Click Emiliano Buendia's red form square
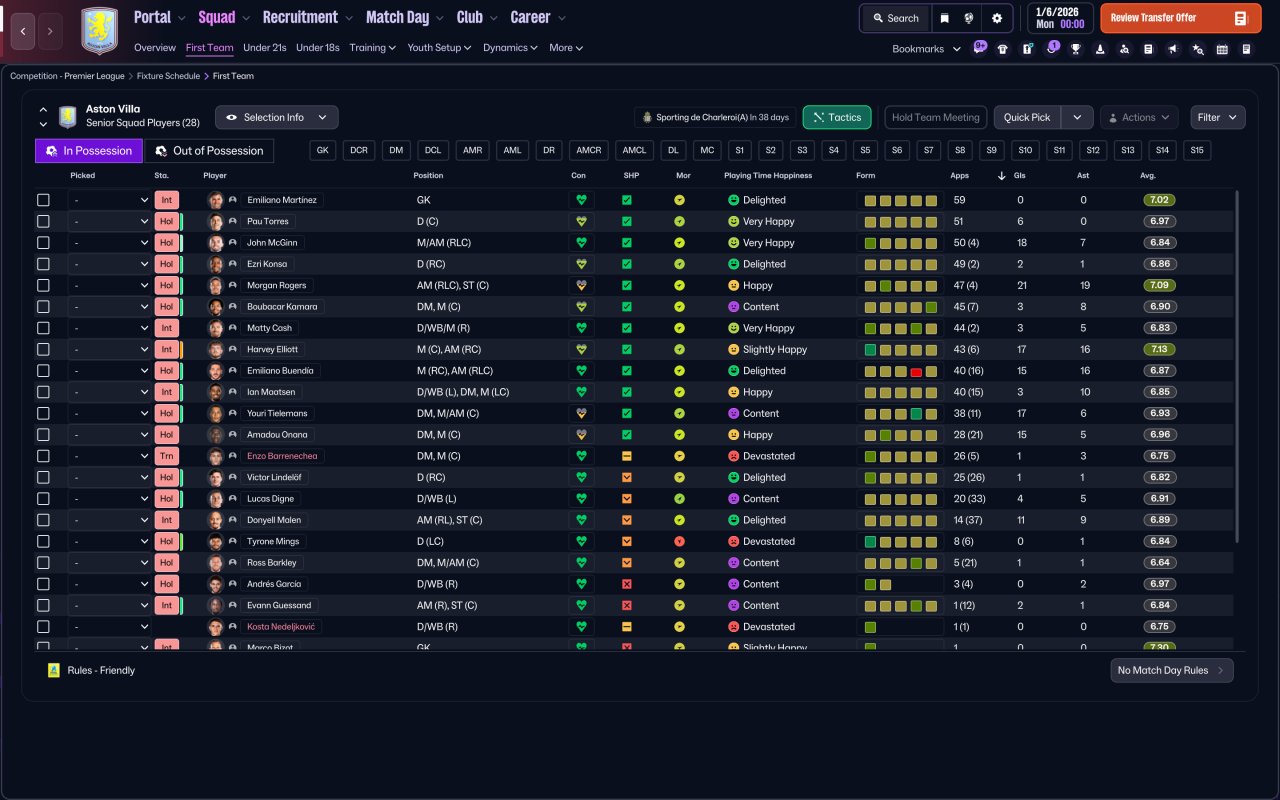This screenshot has width=1280, height=800. [x=916, y=371]
